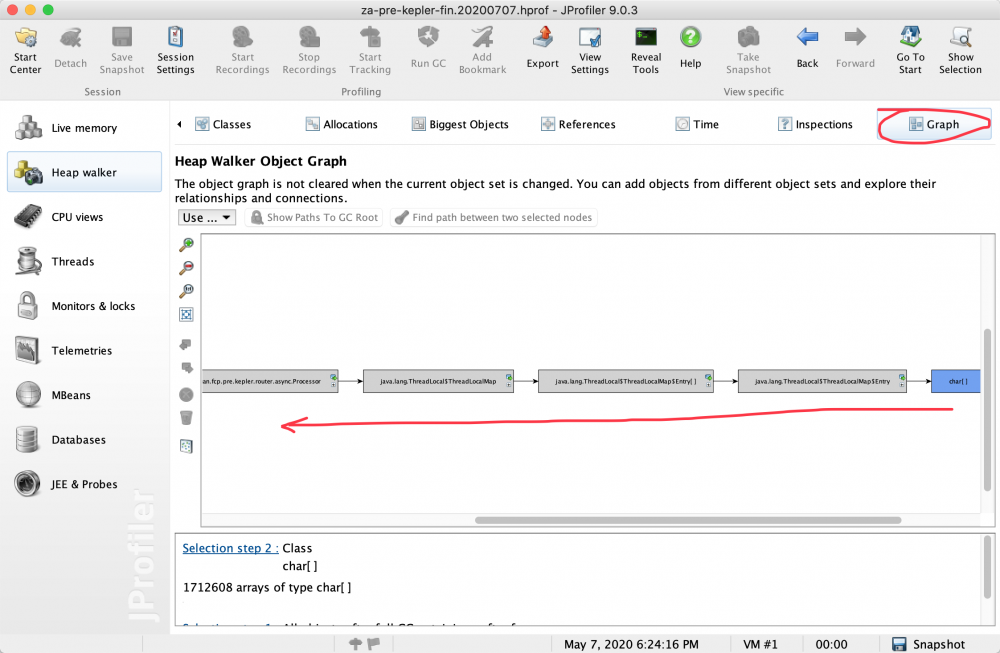The width and height of the screenshot is (1000, 653).
Task: Click the graph vertical scrollbar
Action: [987, 409]
